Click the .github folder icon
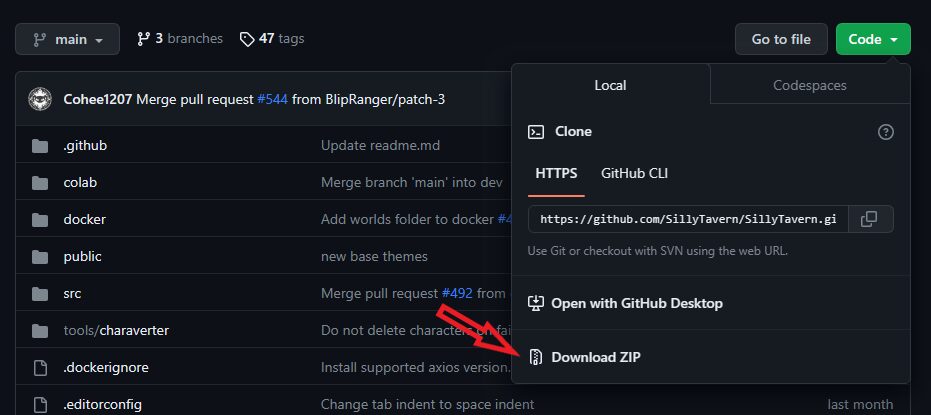 [x=40, y=145]
